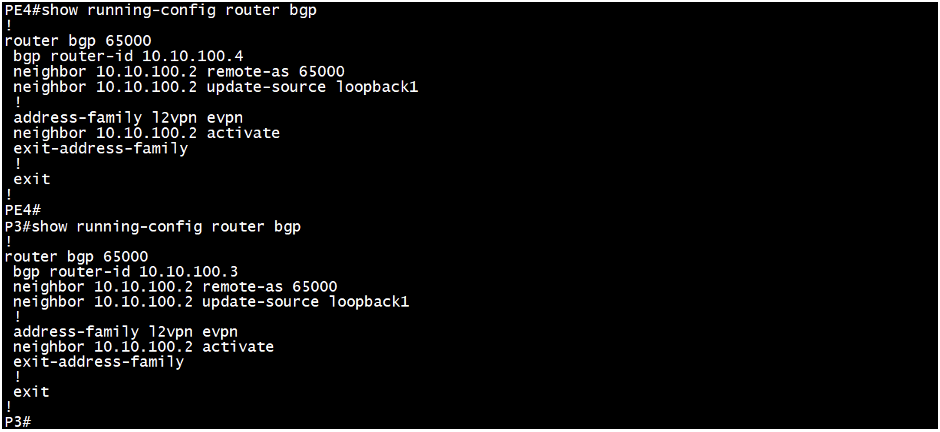
Task: Click the second router bgp 65000 line
Action: (76, 256)
